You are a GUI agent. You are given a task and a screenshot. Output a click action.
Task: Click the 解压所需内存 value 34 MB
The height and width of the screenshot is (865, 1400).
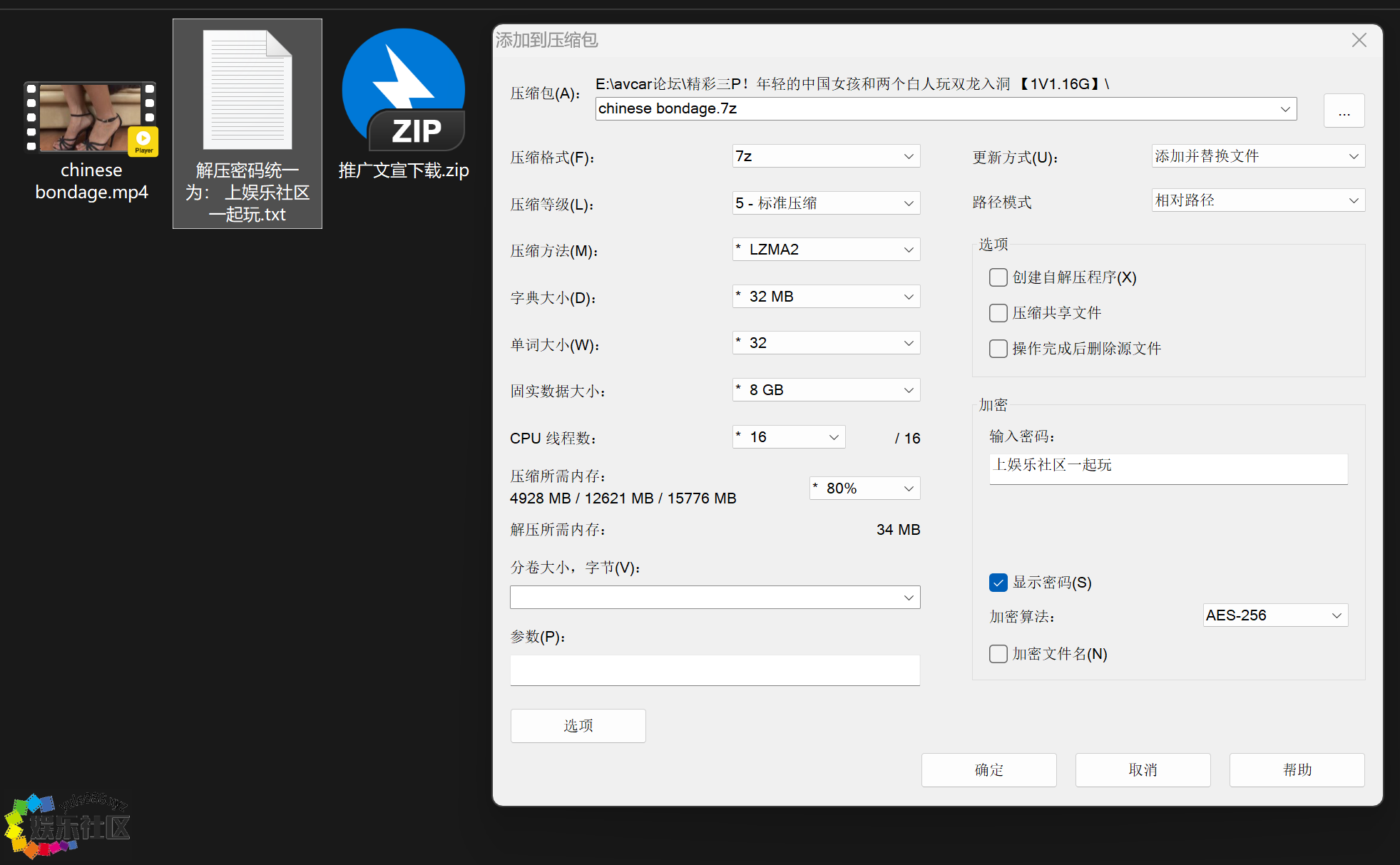(899, 530)
